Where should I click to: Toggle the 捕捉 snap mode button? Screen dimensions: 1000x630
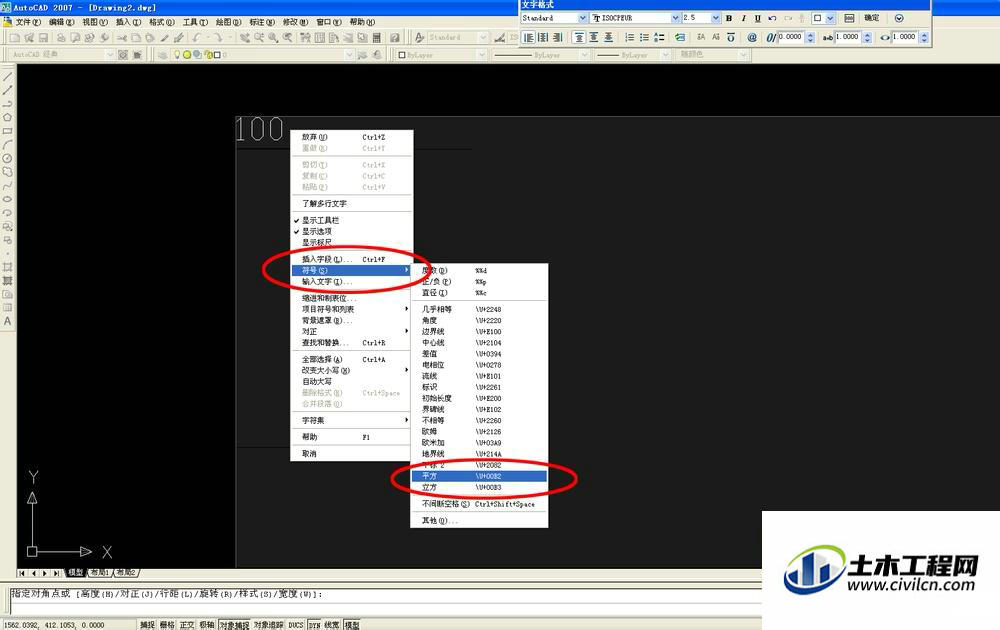pyautogui.click(x=147, y=625)
